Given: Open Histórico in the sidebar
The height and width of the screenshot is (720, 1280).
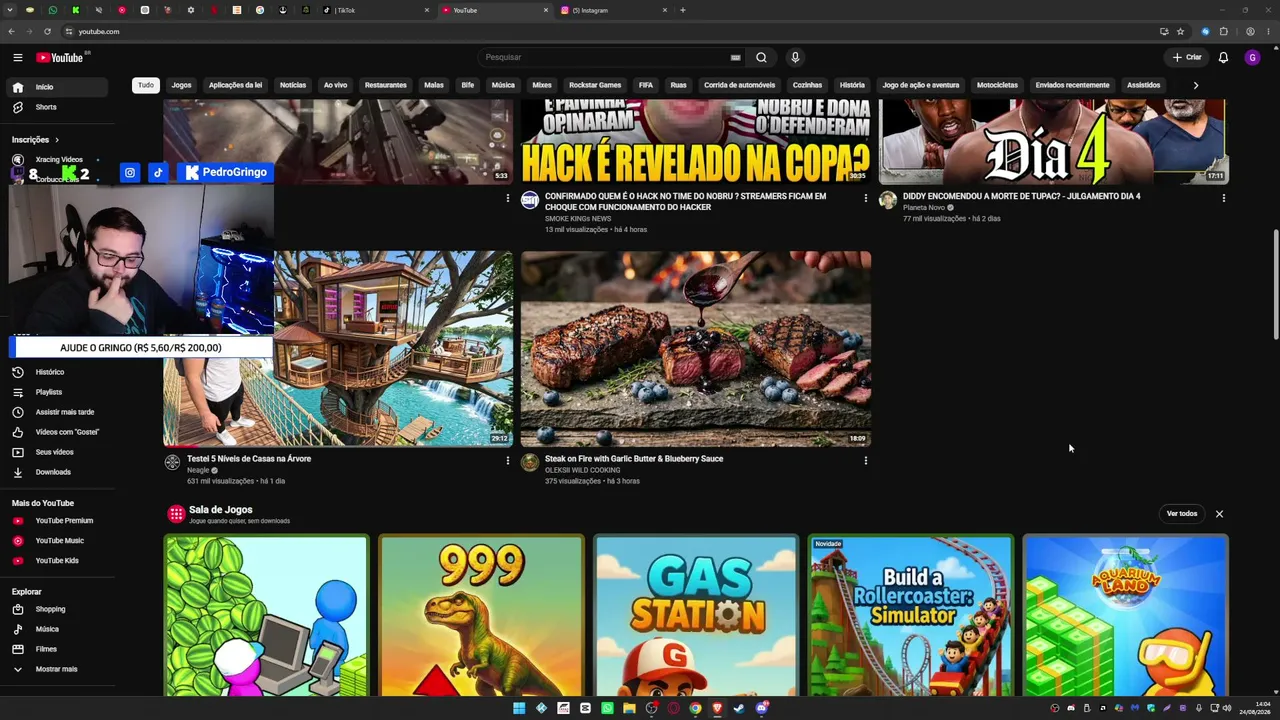Looking at the screenshot, I should pos(55,372).
